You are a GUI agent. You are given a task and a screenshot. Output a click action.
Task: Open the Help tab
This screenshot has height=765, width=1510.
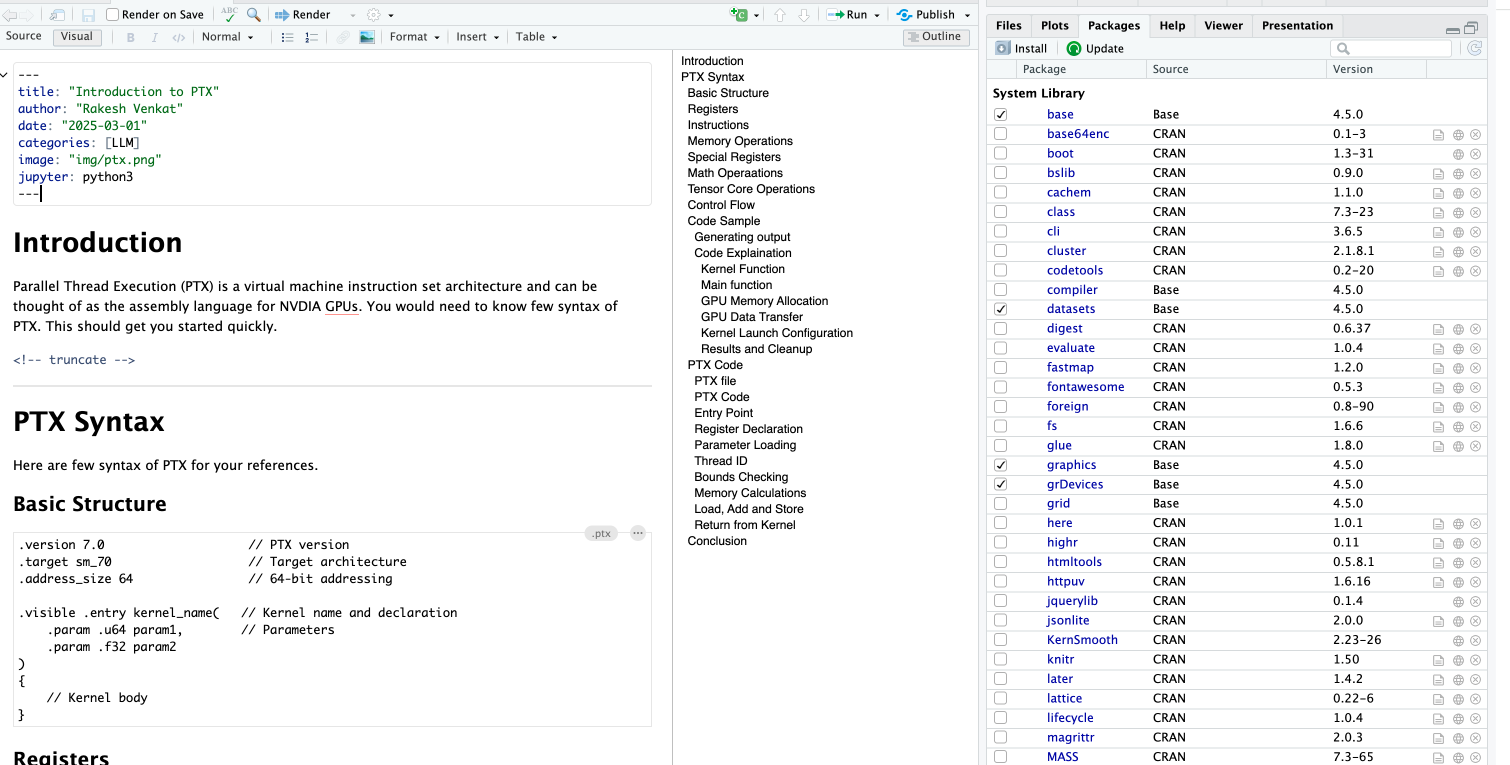coord(1172,26)
